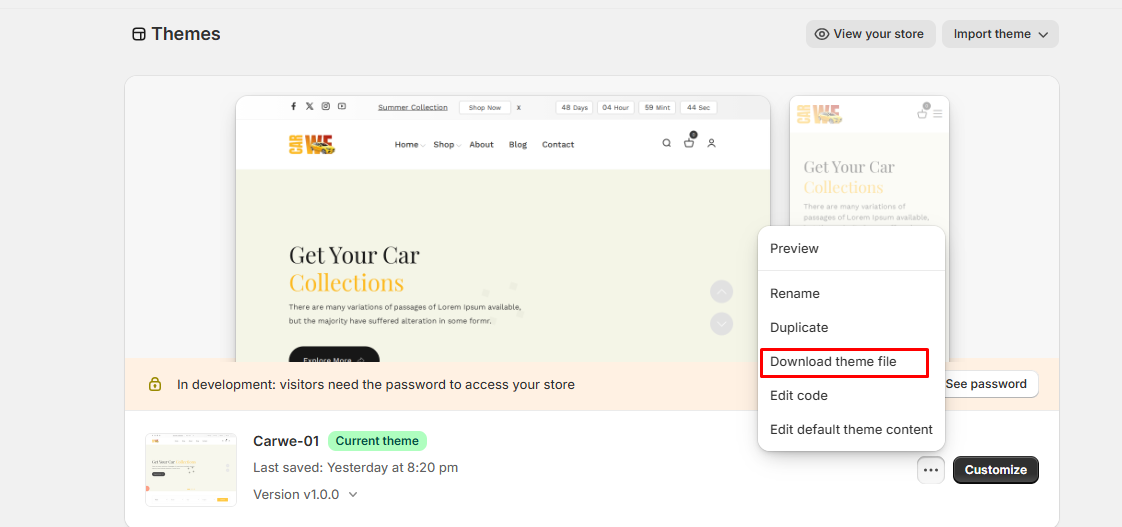Screen dimensions: 1122x527
Task: Select Download theme file from menu
Action: pyautogui.click(x=833, y=362)
